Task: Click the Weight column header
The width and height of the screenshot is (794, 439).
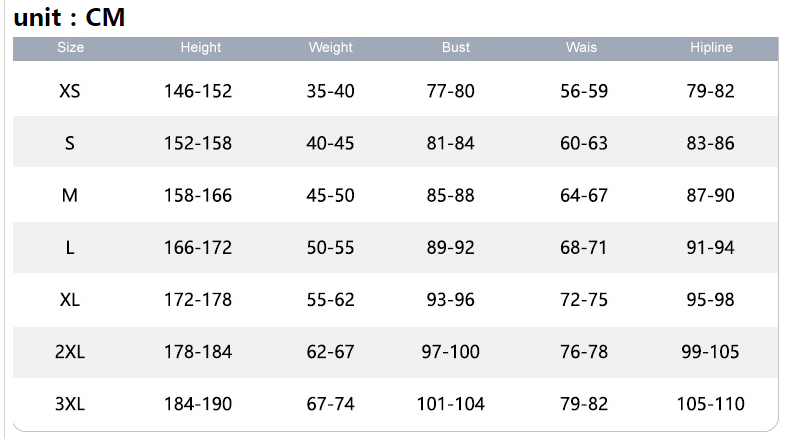Action: [x=330, y=47]
